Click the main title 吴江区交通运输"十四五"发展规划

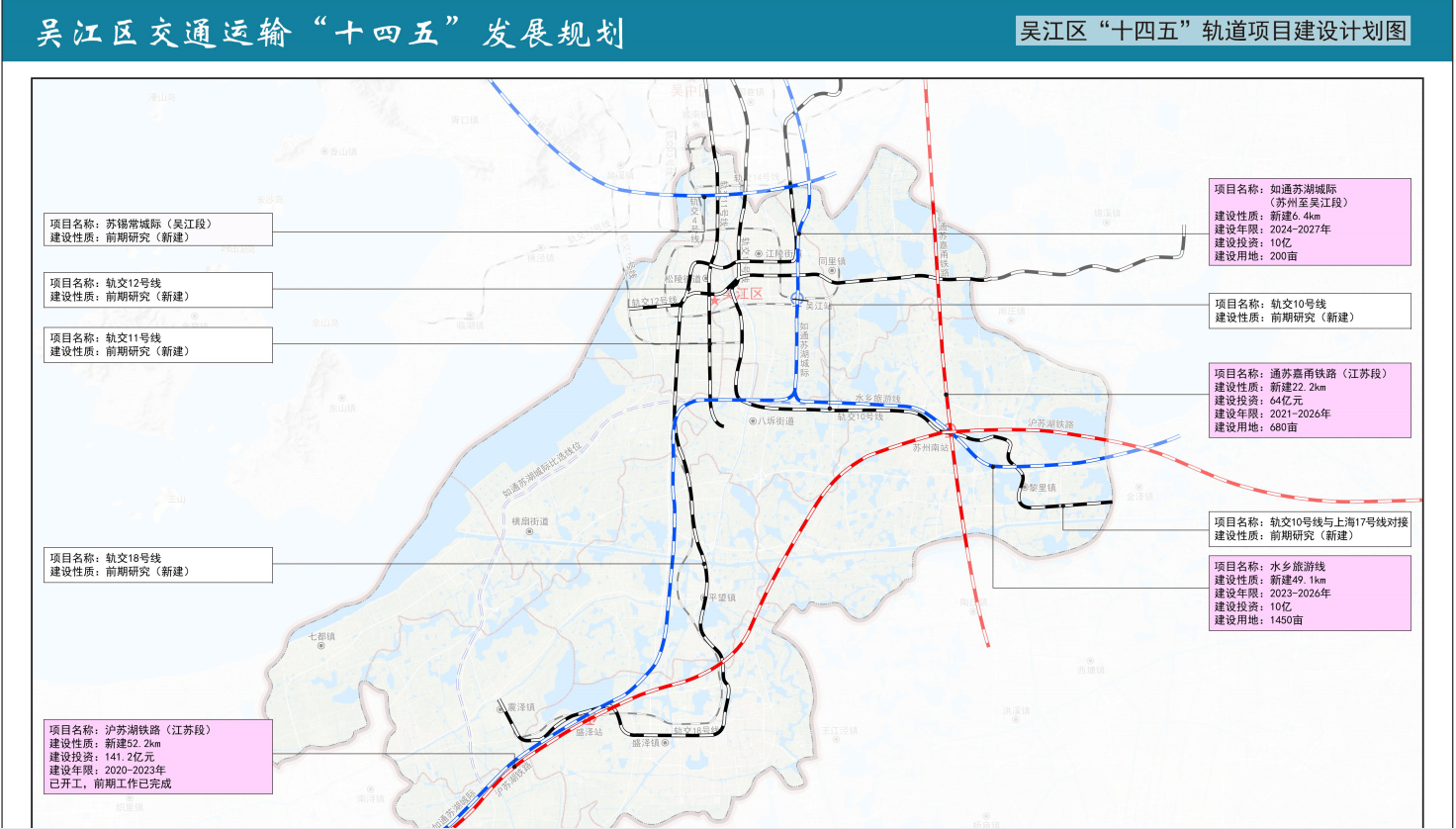coord(330,34)
